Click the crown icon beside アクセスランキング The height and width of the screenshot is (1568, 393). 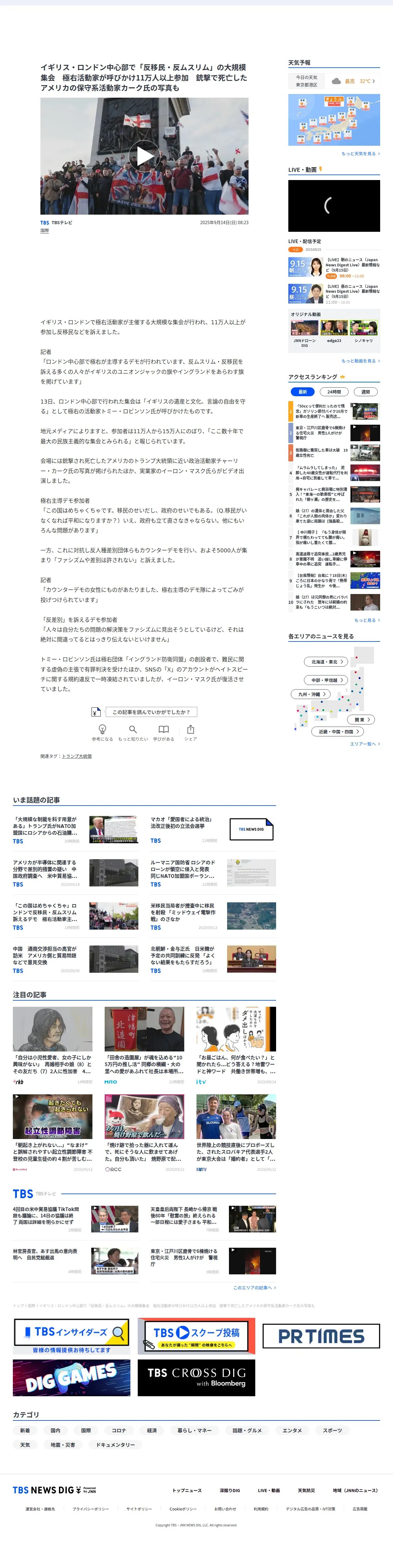tap(342, 377)
